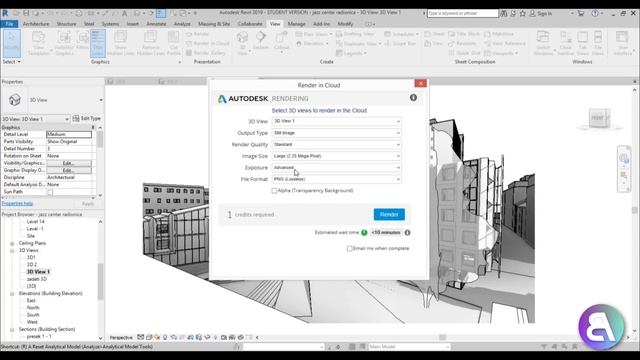Open the Architecture ribbon tab
This screenshot has height=360, width=640.
pos(36,24)
